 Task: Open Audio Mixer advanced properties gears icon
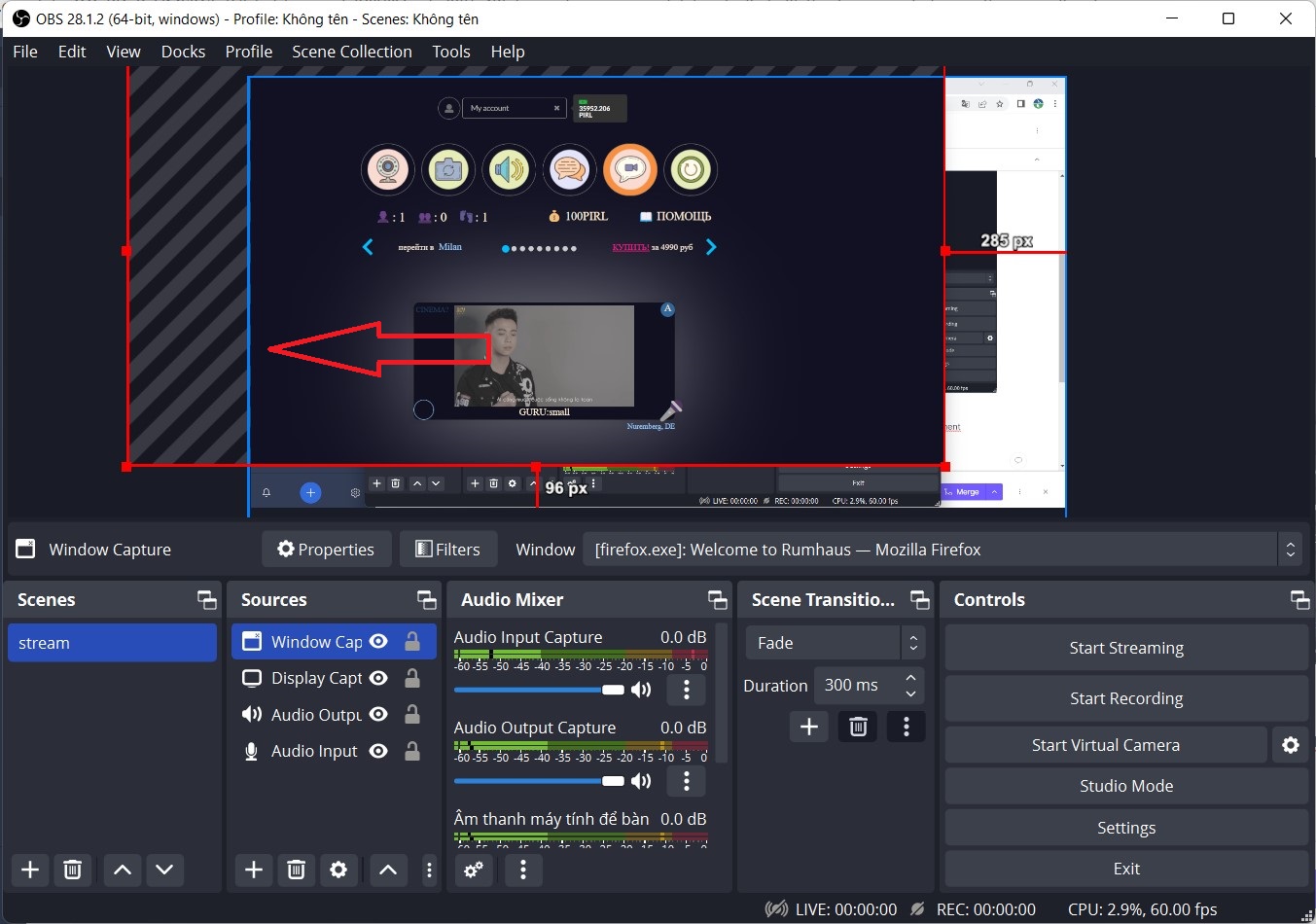(474, 870)
